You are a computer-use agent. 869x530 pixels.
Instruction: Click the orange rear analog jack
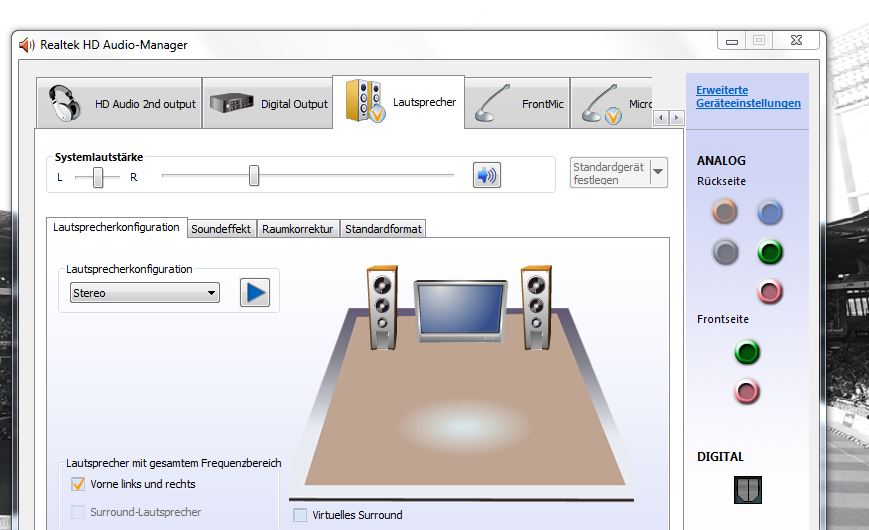pos(724,211)
